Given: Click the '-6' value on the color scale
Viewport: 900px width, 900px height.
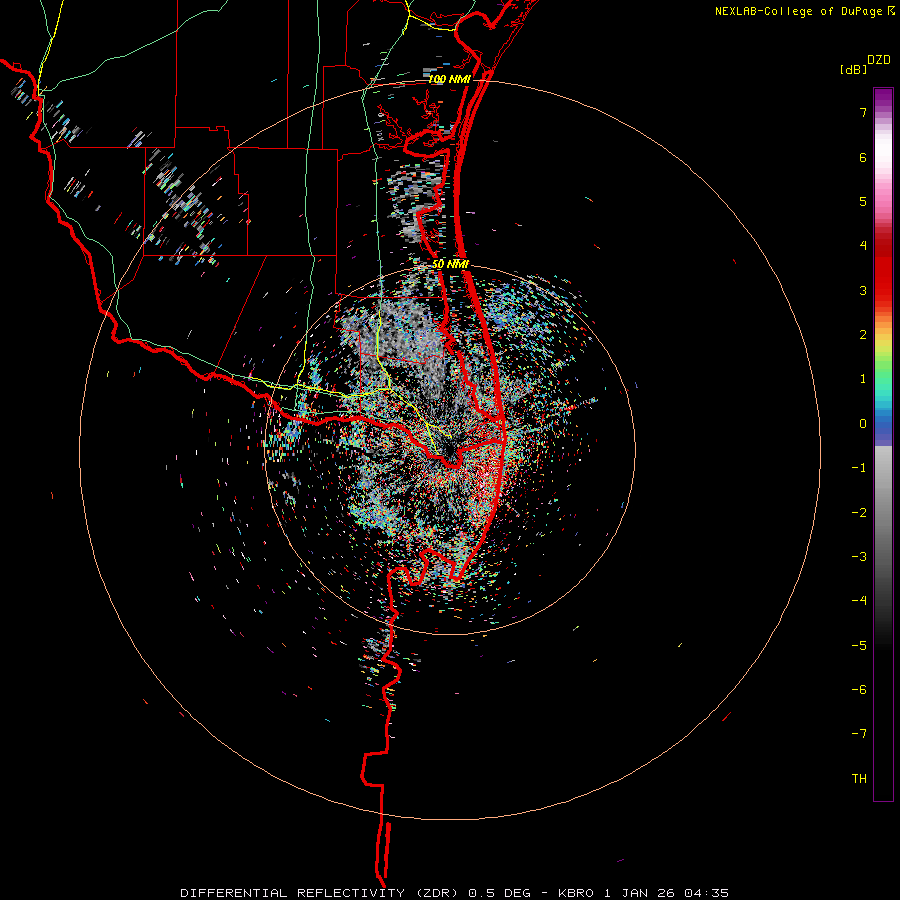Looking at the screenshot, I should click(x=859, y=690).
